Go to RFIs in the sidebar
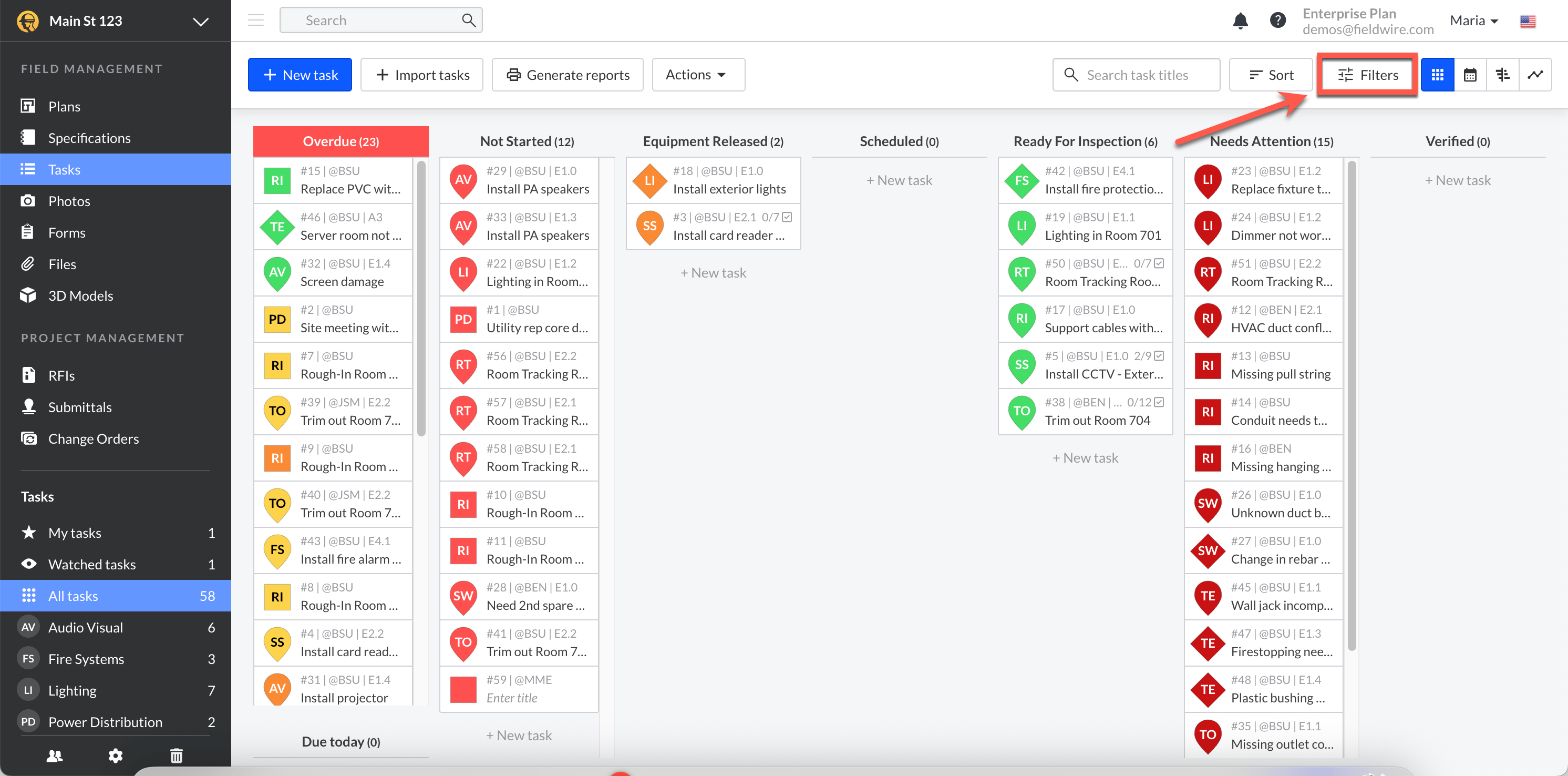1568x776 pixels. tap(61, 375)
